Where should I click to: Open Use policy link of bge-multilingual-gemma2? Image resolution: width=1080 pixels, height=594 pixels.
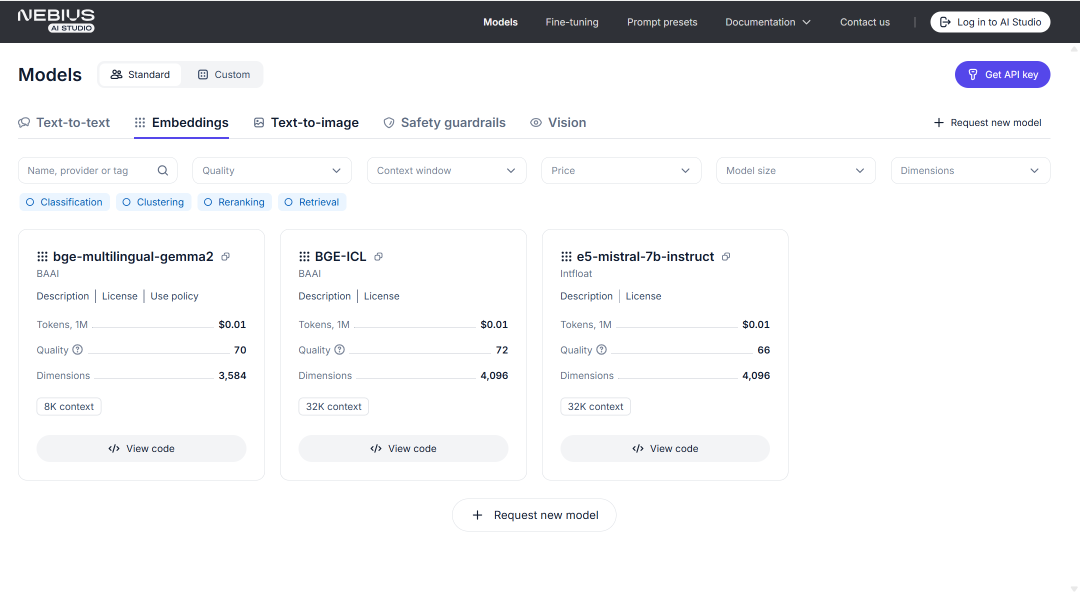[x=174, y=296]
